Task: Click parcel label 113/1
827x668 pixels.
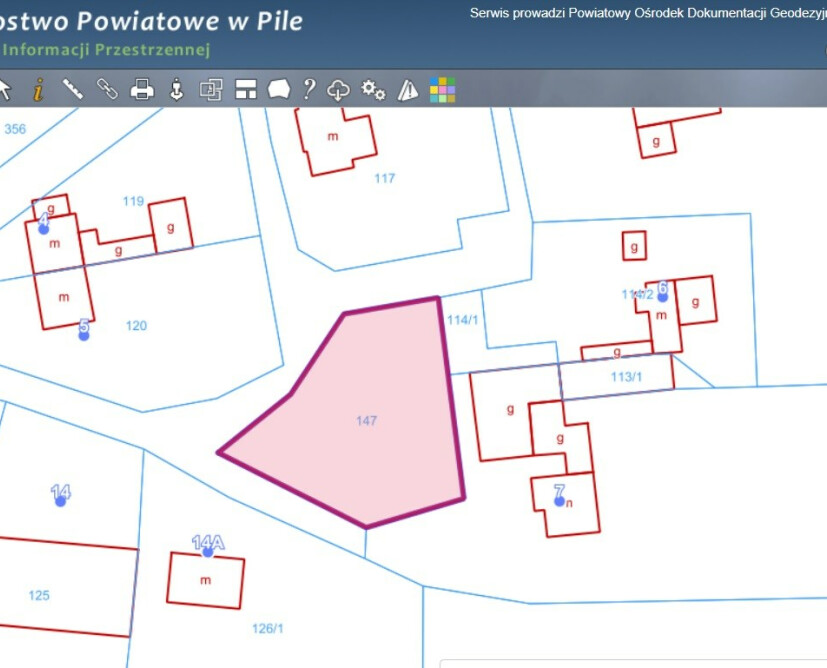Action: (x=626, y=377)
